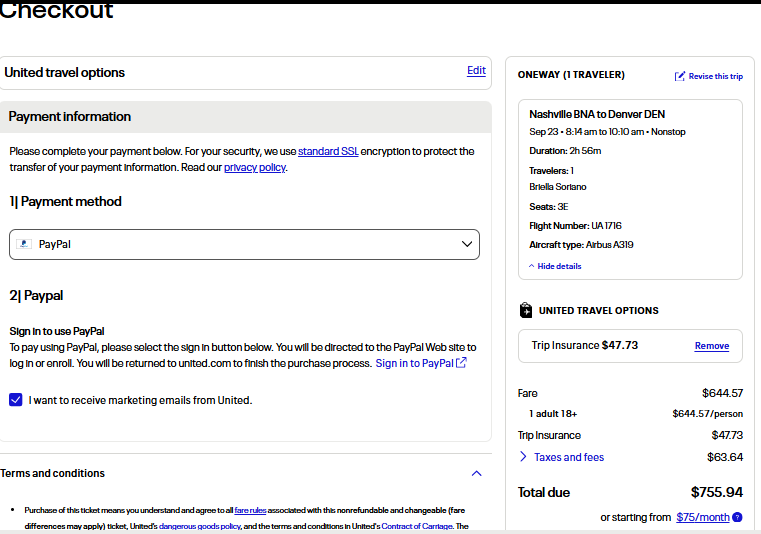Viewport: 761px width, 534px height.
Task: Open the dangerous goods policy link
Action: click(201, 526)
